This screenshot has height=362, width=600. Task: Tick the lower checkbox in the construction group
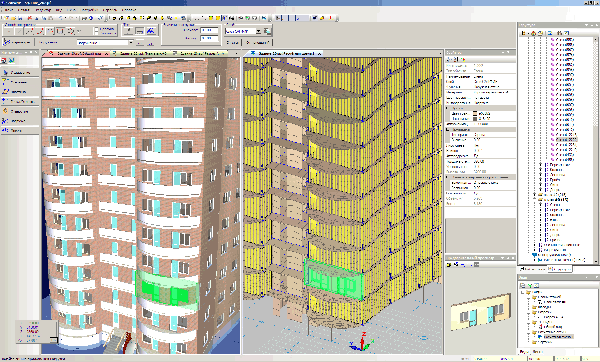(96, 34)
